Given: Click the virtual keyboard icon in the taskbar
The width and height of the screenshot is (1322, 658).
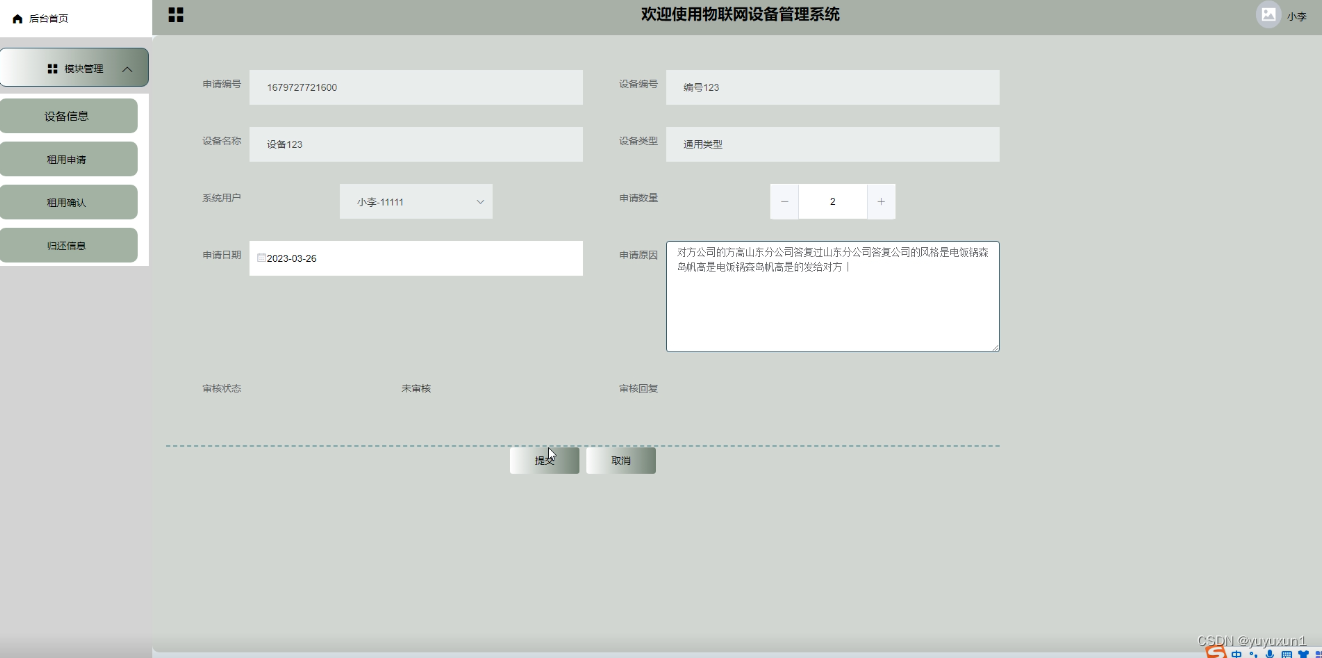Looking at the screenshot, I should (x=1289, y=654).
